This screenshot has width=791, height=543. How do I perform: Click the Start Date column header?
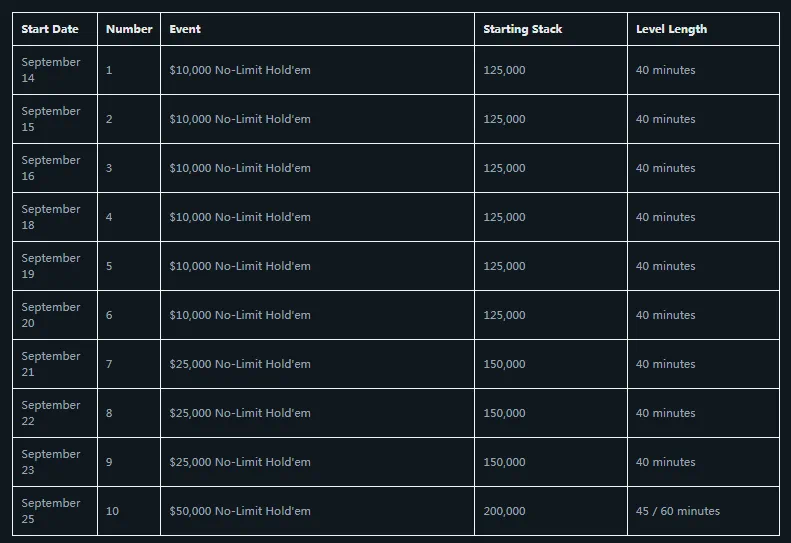(x=49, y=29)
